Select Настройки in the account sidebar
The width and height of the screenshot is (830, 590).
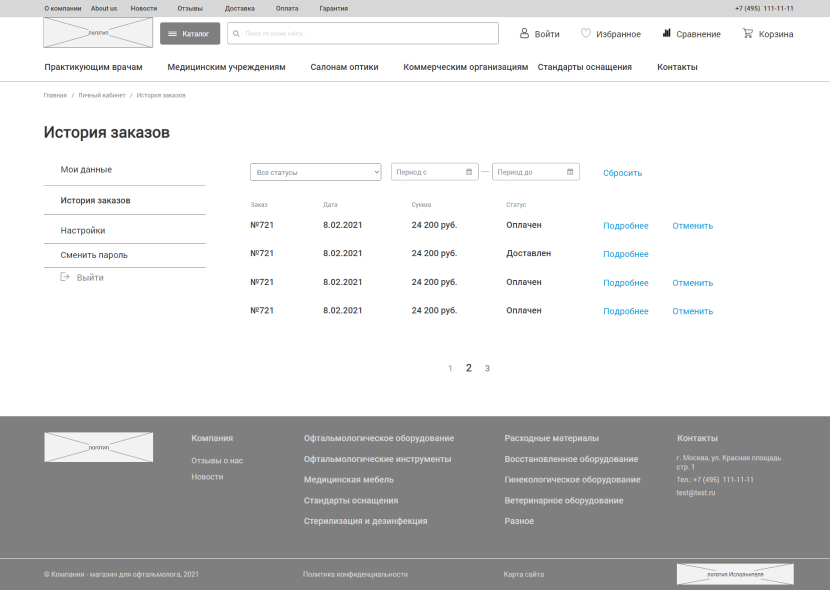point(83,230)
